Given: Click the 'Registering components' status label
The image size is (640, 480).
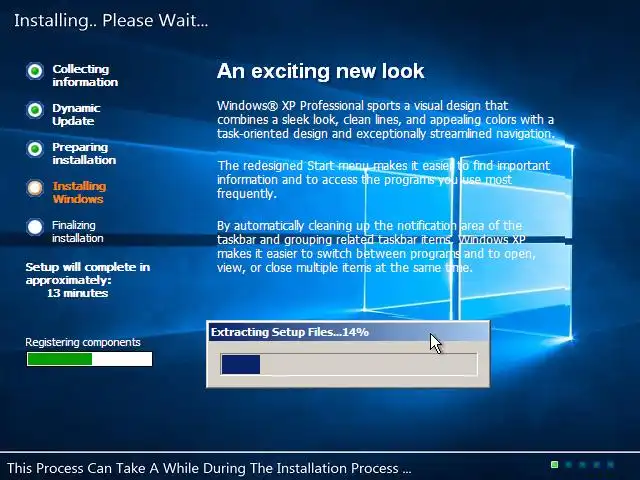Looking at the screenshot, I should coord(83,342).
